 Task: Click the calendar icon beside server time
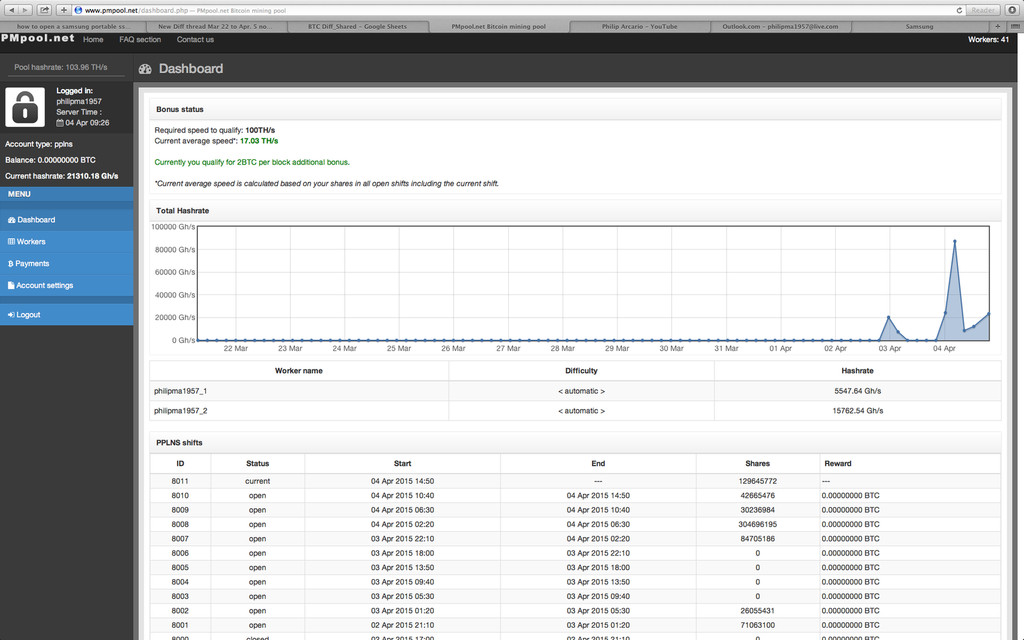[60, 123]
